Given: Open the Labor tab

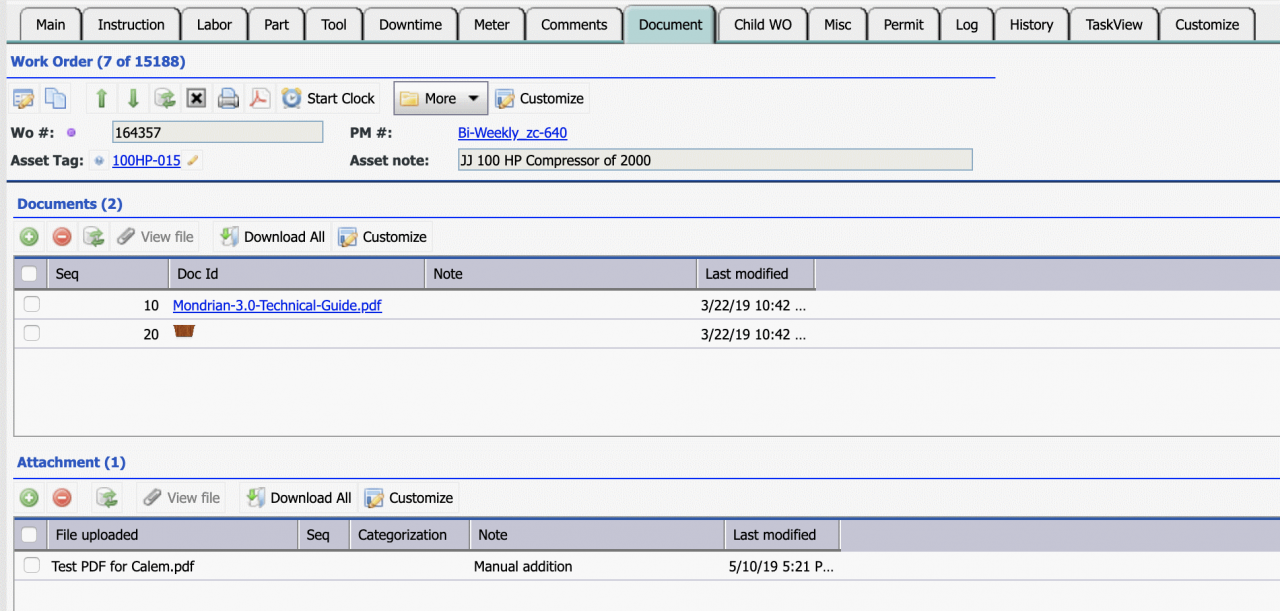Looking at the screenshot, I should pyautogui.click(x=214, y=25).
